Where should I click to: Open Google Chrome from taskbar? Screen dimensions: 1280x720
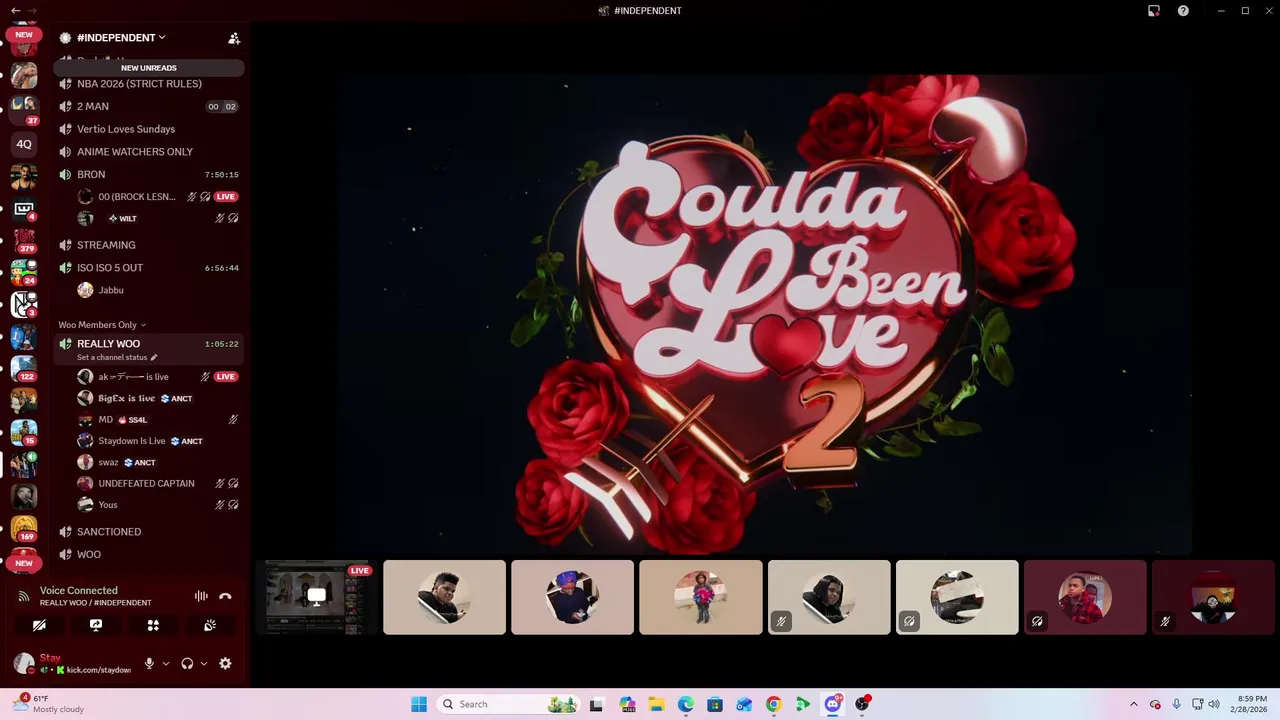pyautogui.click(x=773, y=704)
